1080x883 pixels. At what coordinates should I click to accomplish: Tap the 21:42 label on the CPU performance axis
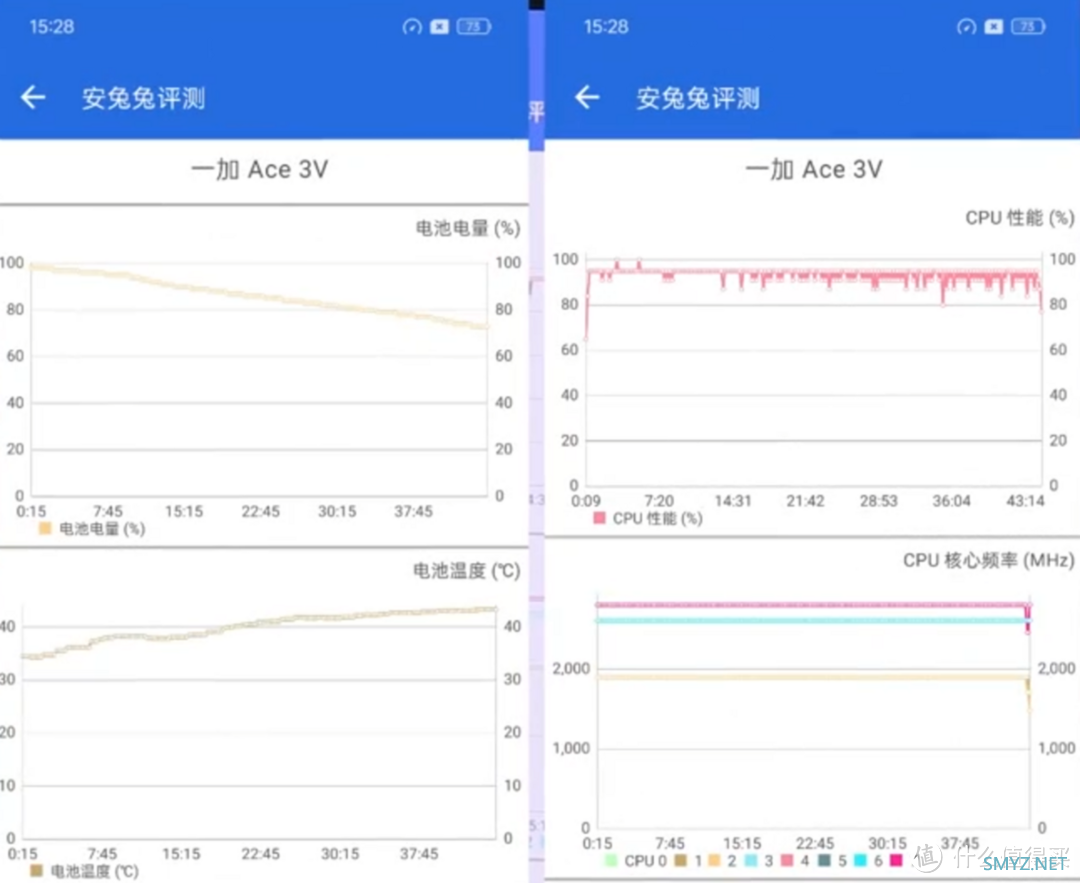pos(805,501)
